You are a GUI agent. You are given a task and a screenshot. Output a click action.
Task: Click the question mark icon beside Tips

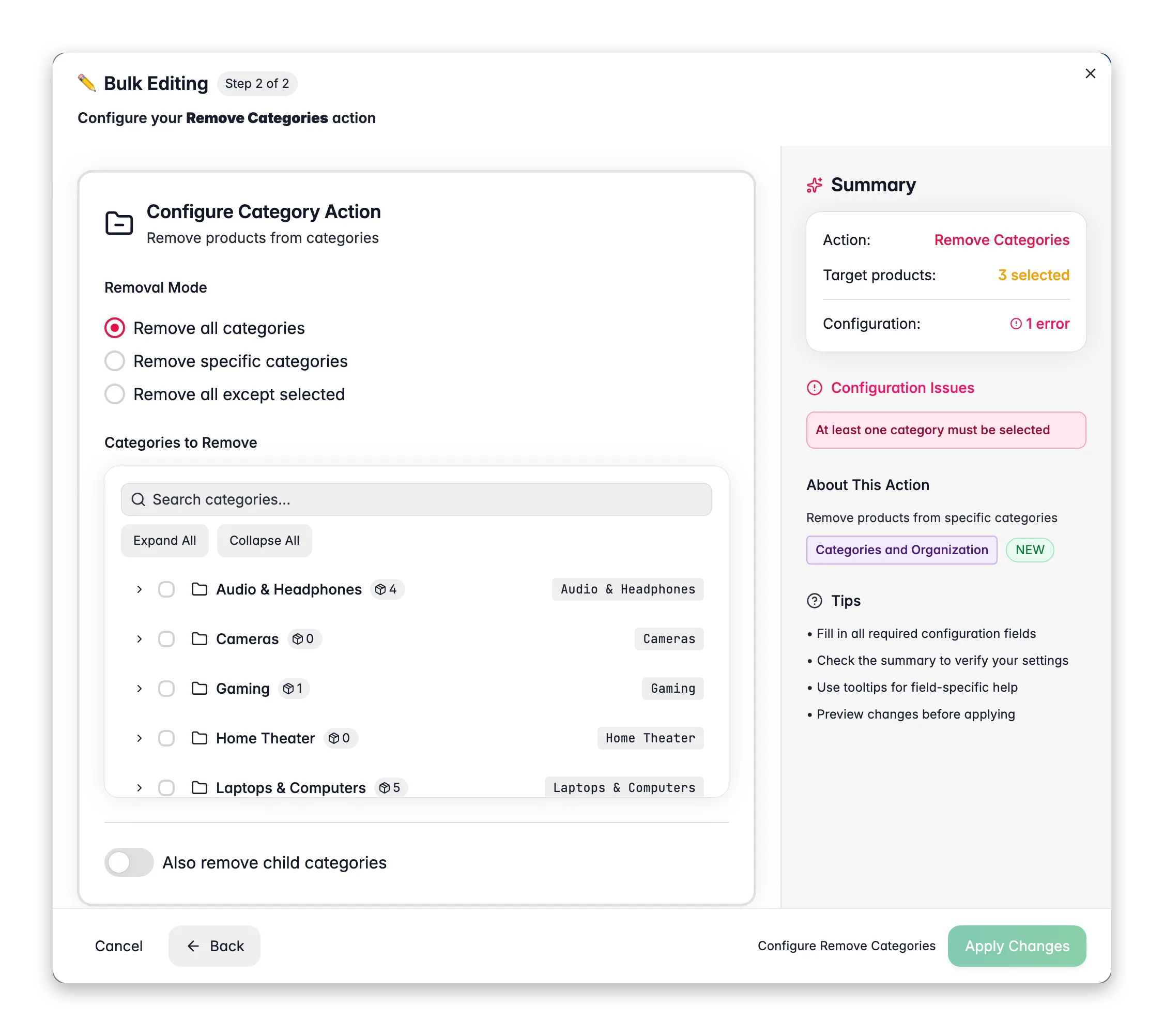[x=815, y=601]
